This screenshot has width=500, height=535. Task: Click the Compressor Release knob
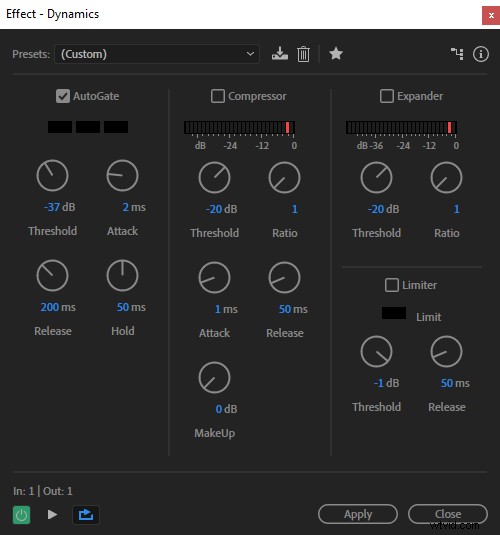(284, 277)
